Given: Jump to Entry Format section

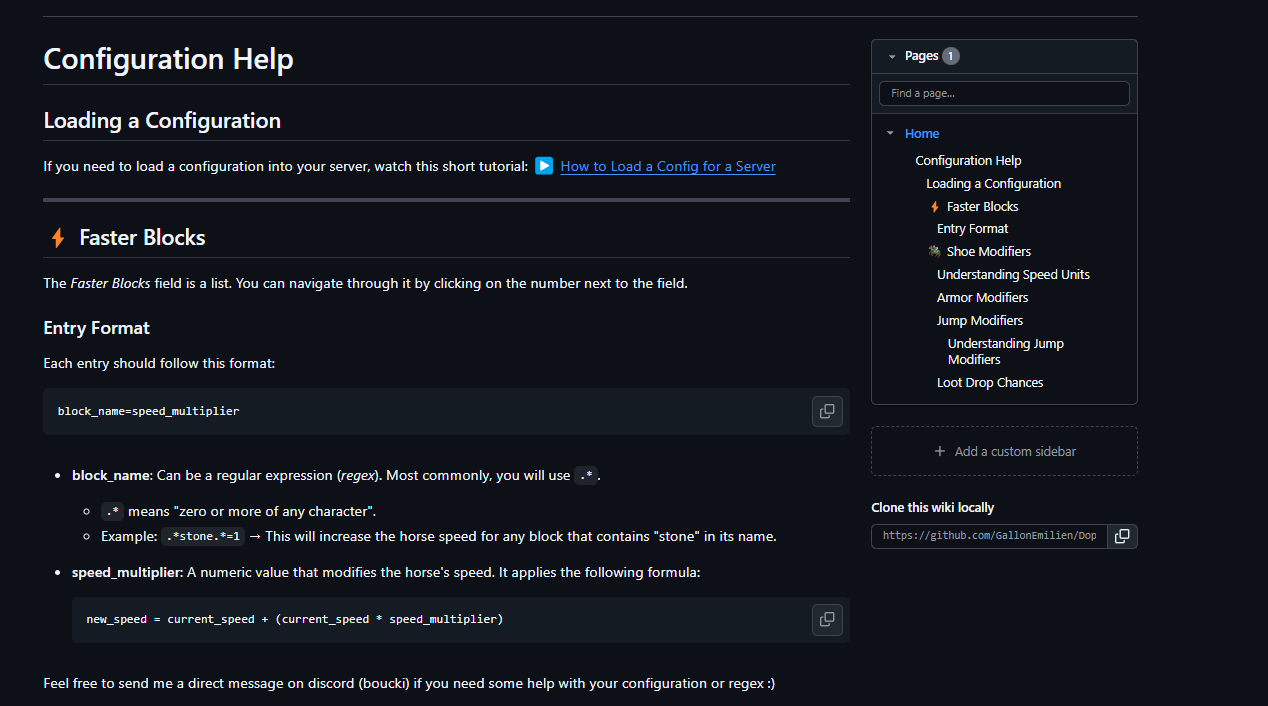Looking at the screenshot, I should [x=972, y=229].
